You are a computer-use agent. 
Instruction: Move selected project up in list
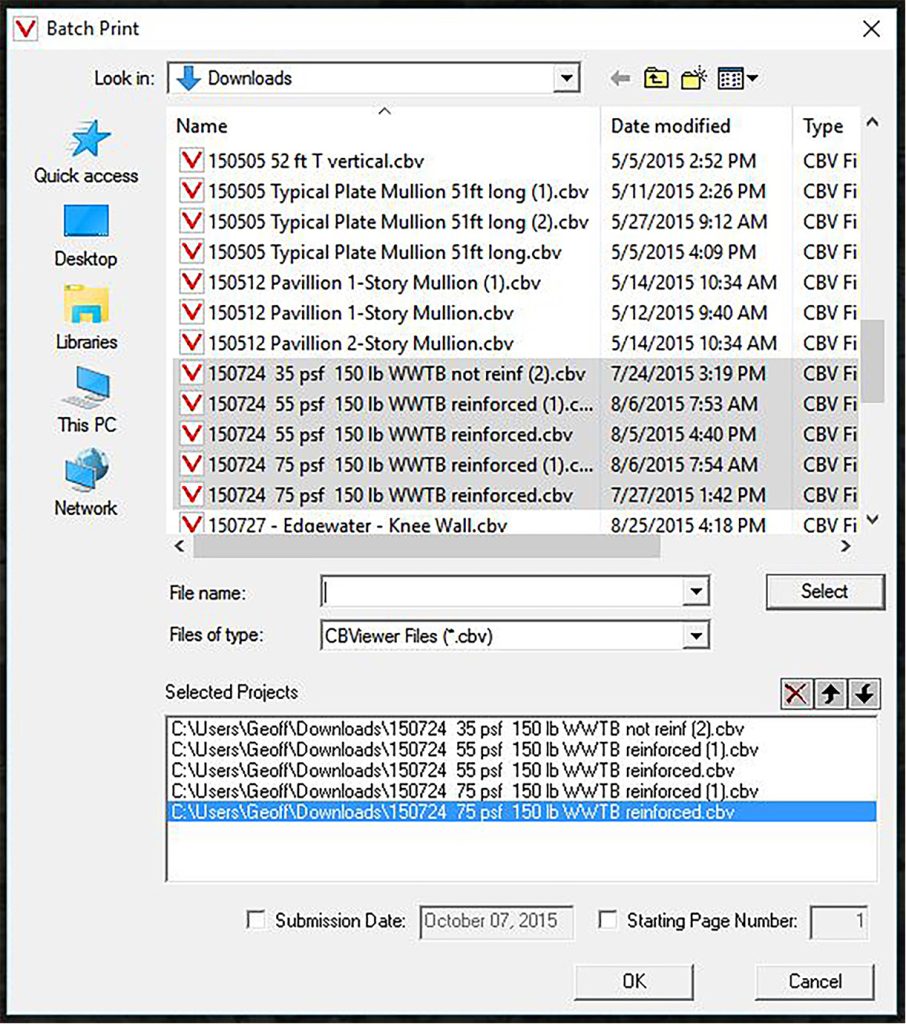(830, 694)
